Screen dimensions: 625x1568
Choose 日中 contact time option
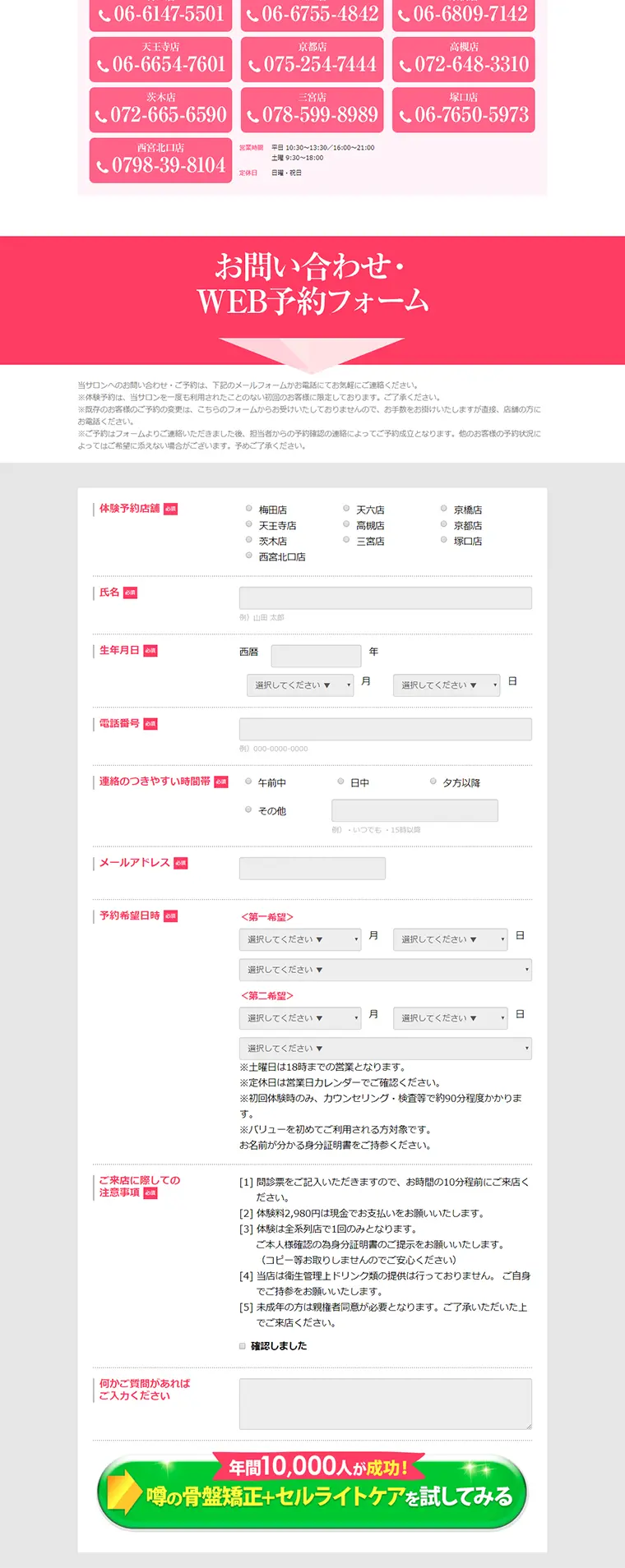click(340, 782)
